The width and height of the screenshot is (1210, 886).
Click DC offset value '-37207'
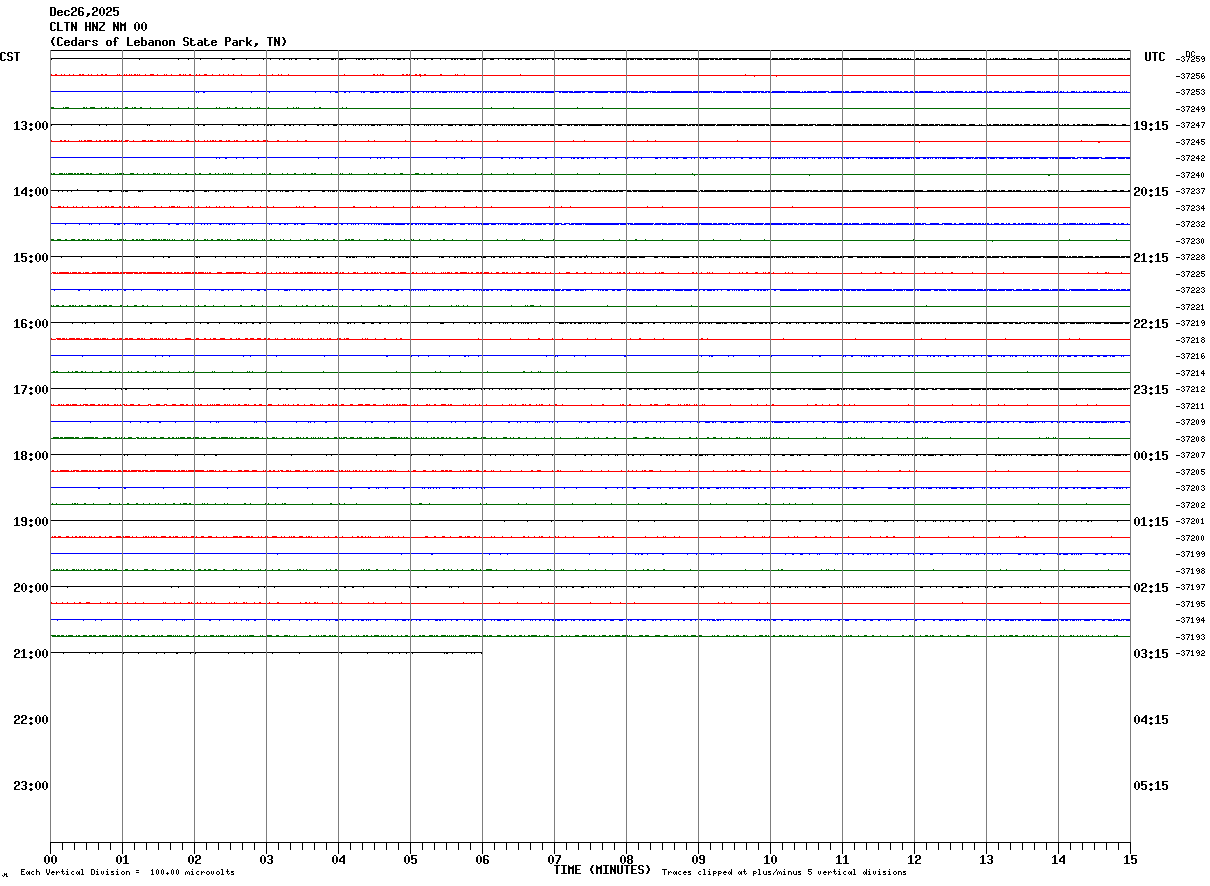(x=1190, y=455)
